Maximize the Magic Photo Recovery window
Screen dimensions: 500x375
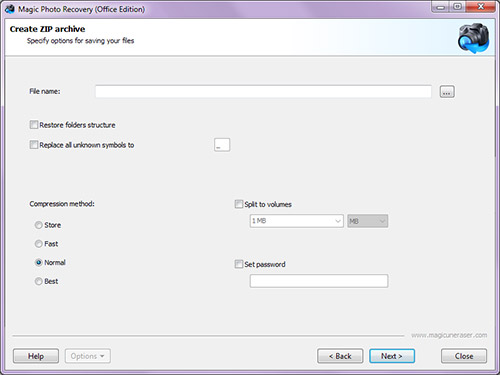coord(458,7)
